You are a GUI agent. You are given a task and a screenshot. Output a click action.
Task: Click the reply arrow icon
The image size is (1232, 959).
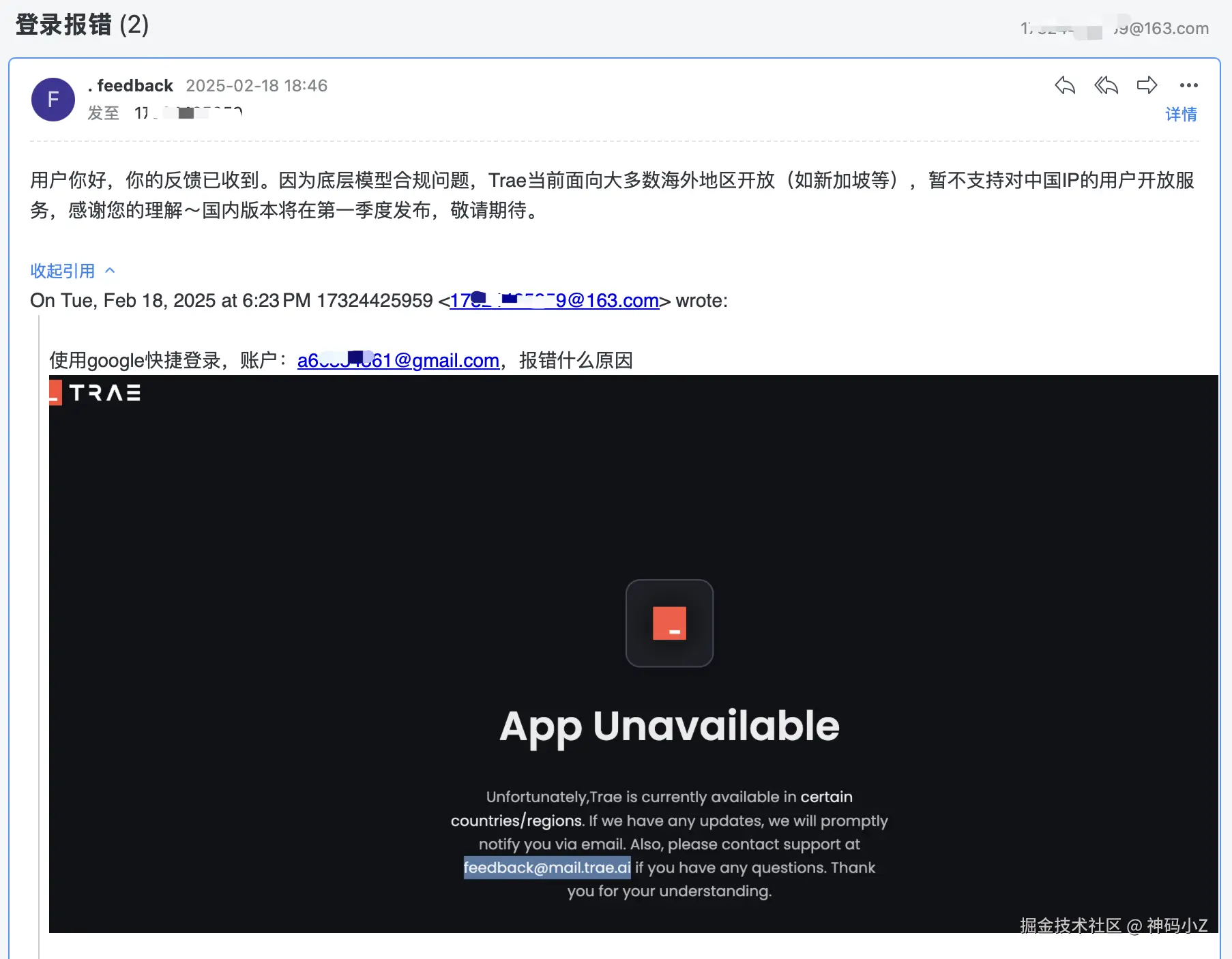pyautogui.click(x=1065, y=85)
